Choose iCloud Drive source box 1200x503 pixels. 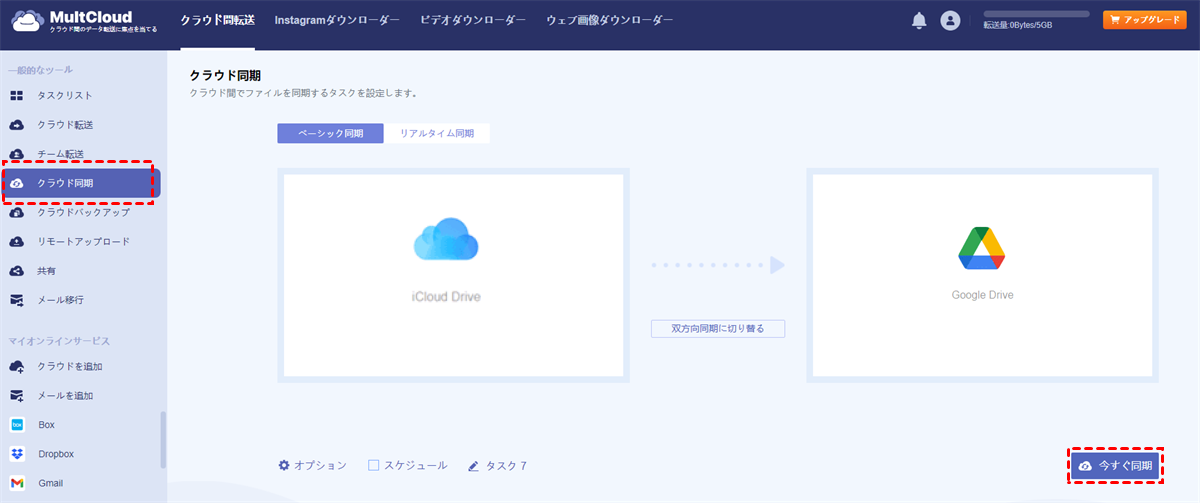tap(453, 275)
